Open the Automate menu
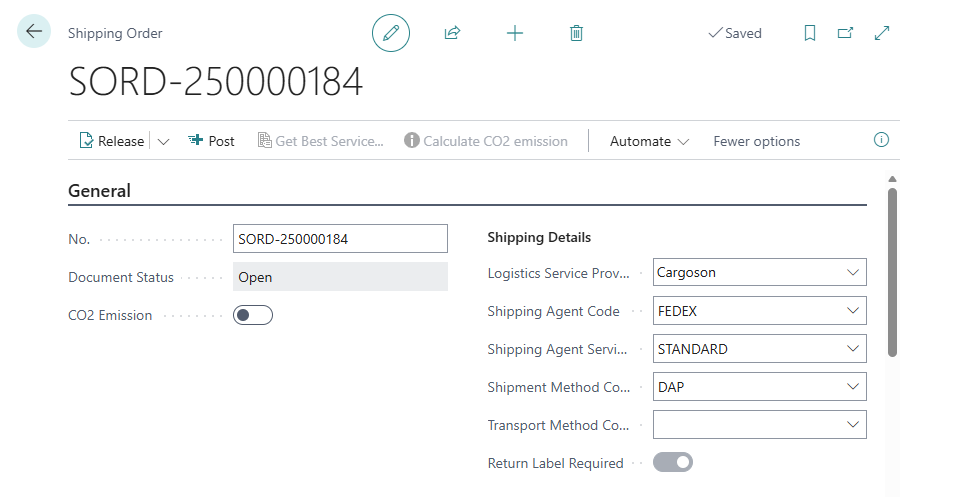 pyautogui.click(x=649, y=141)
